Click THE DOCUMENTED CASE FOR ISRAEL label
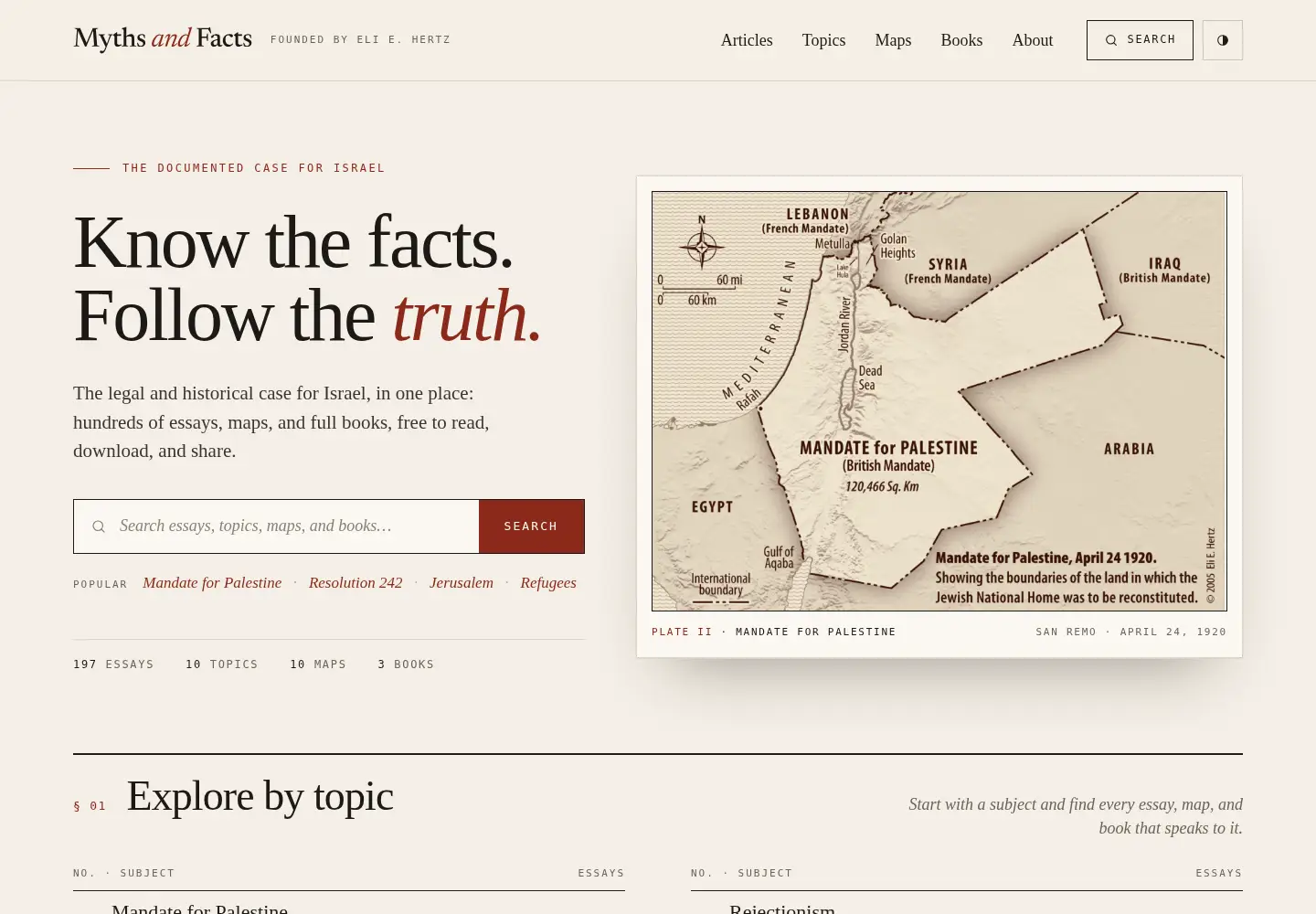This screenshot has width=1316, height=914. [x=254, y=168]
